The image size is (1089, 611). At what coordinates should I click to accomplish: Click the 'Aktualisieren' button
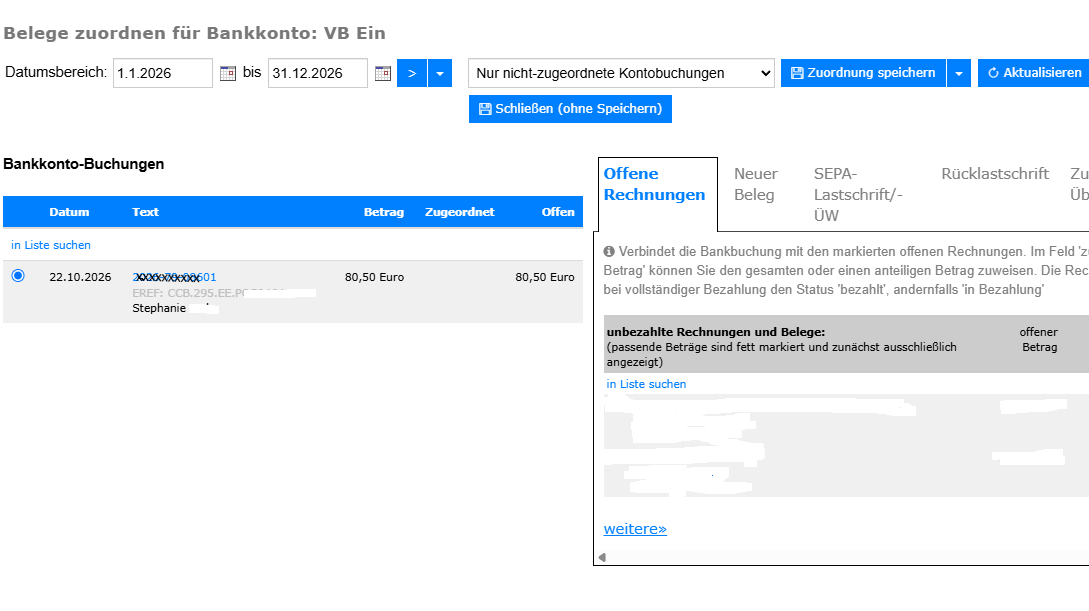(1034, 73)
